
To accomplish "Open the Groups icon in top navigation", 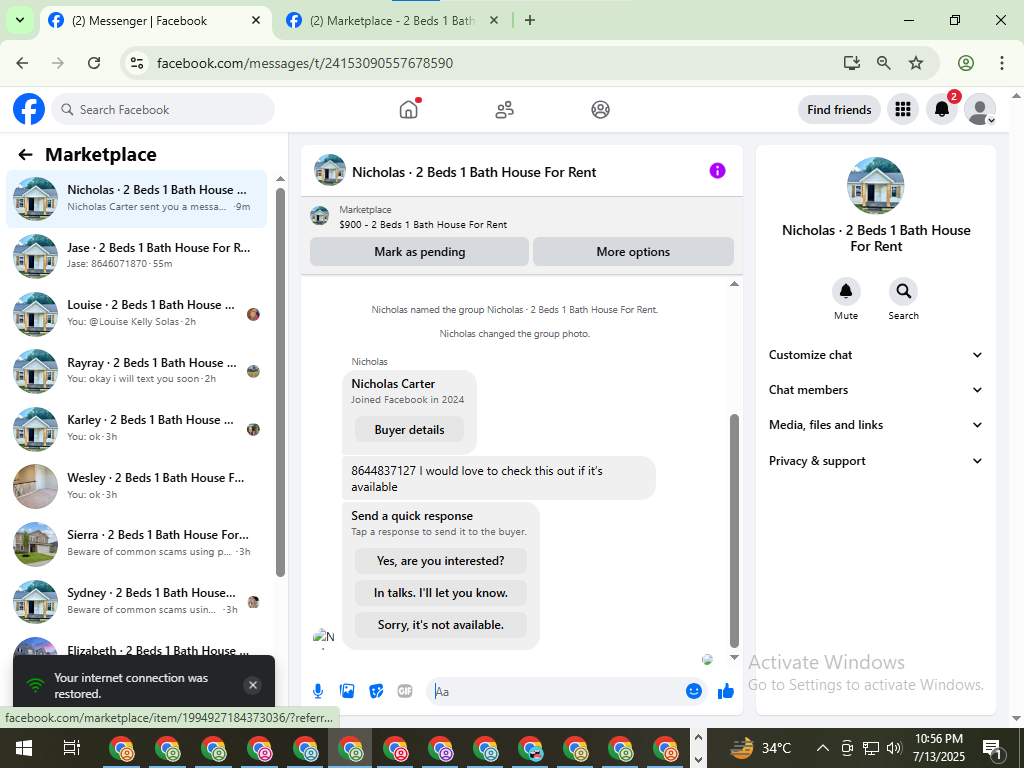I will (600, 110).
